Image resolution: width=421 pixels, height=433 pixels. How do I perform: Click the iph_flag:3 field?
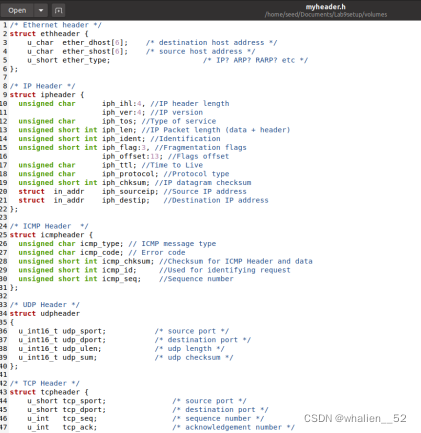coord(126,147)
